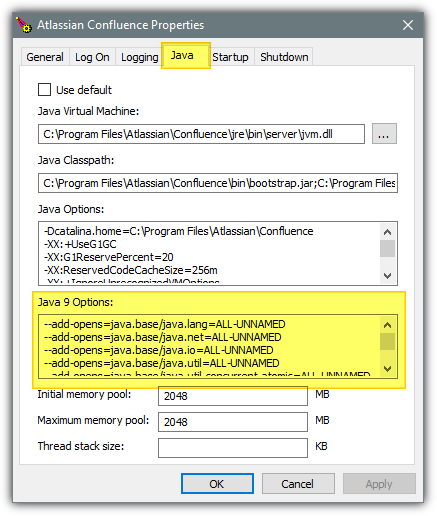
Task: Focus the Thread stack size field
Action: (233, 448)
